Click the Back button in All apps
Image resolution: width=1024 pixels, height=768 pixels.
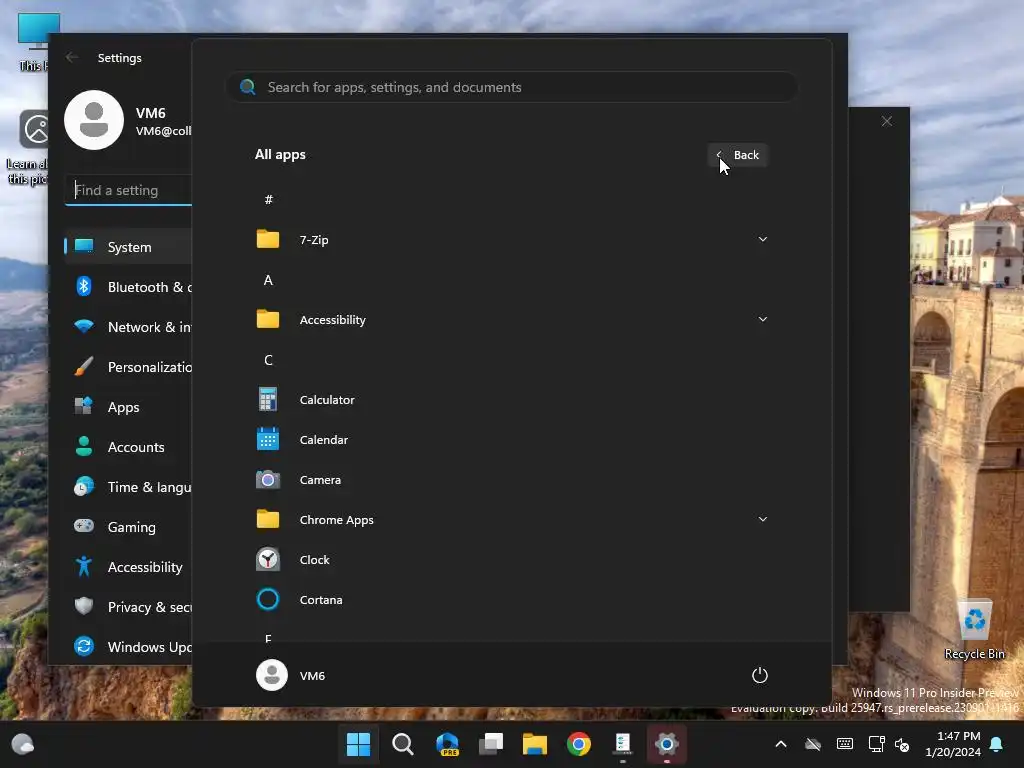pos(738,155)
